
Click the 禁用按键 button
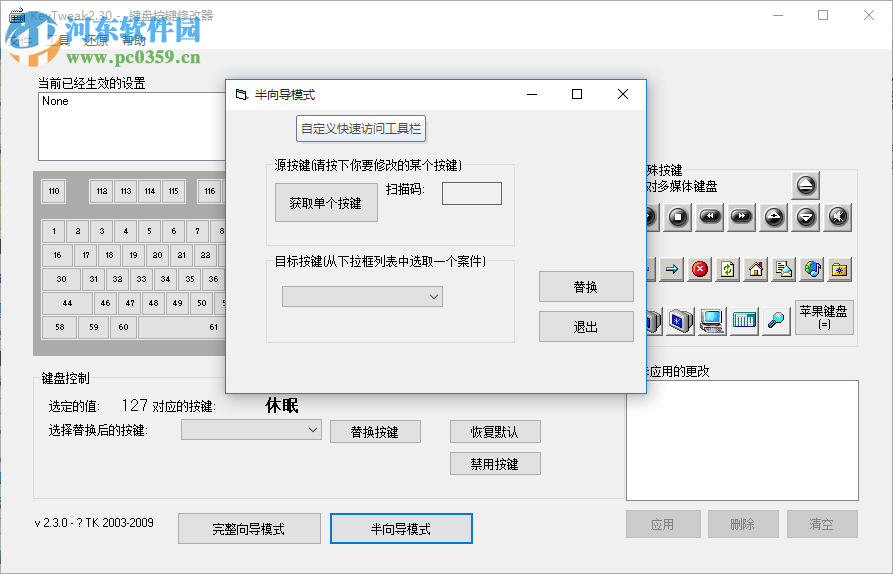click(495, 464)
